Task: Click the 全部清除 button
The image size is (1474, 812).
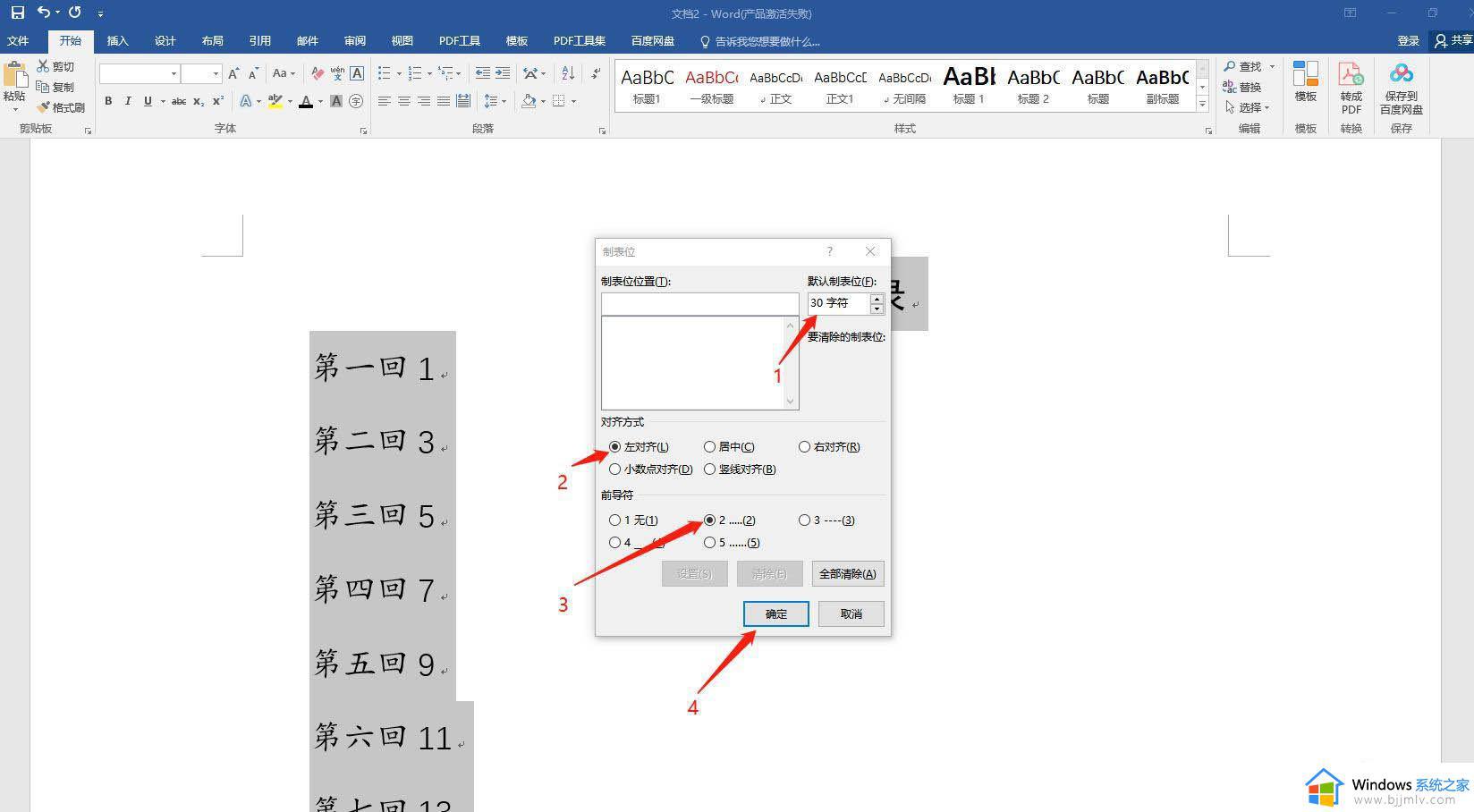Action: tap(848, 573)
